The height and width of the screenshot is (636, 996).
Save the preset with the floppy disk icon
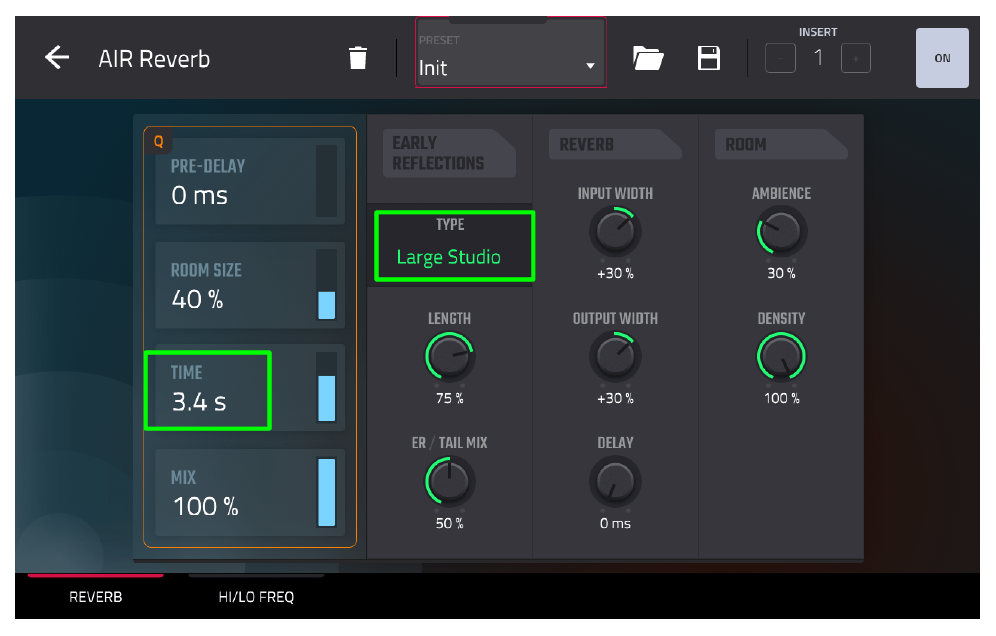click(708, 58)
